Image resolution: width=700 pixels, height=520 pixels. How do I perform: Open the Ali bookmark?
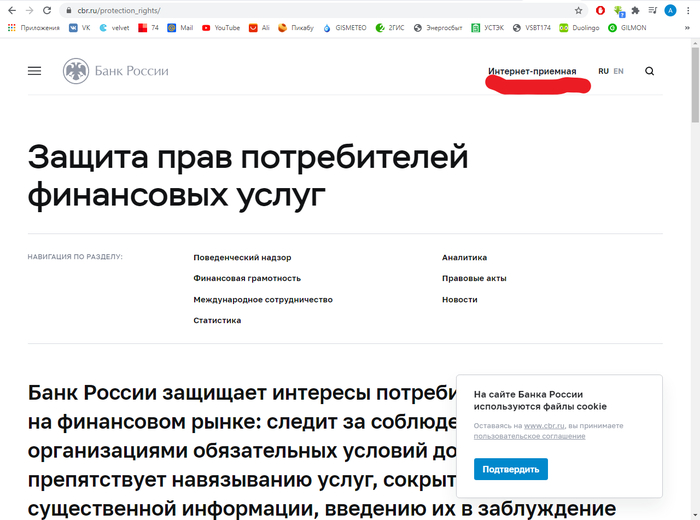[259, 28]
